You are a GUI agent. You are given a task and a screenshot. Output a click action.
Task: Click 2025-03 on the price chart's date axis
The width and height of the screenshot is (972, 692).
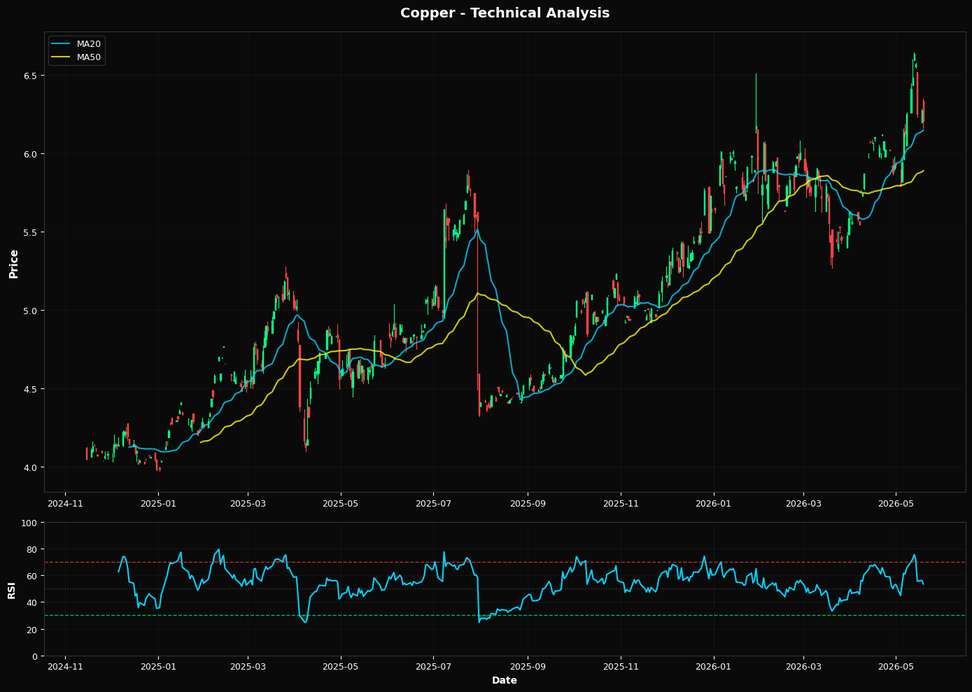click(248, 503)
